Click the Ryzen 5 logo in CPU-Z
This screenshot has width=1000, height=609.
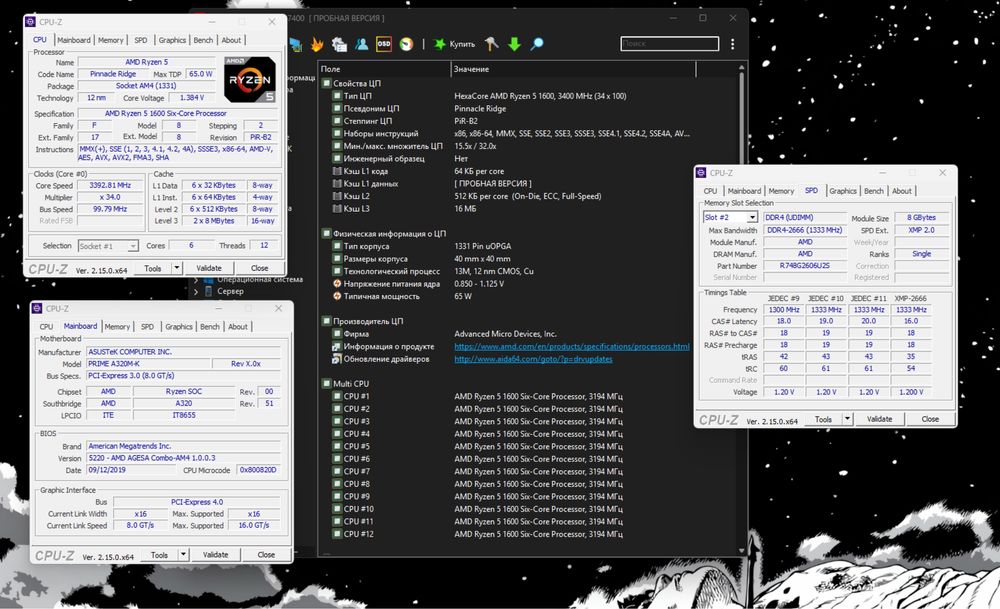click(x=249, y=80)
